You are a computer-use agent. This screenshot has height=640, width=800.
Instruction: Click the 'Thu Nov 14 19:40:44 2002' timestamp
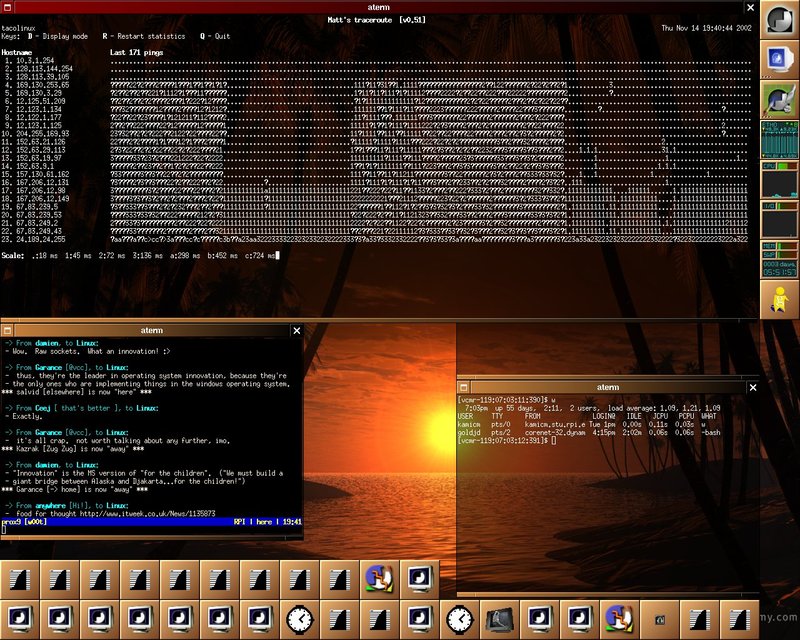pyautogui.click(x=707, y=28)
